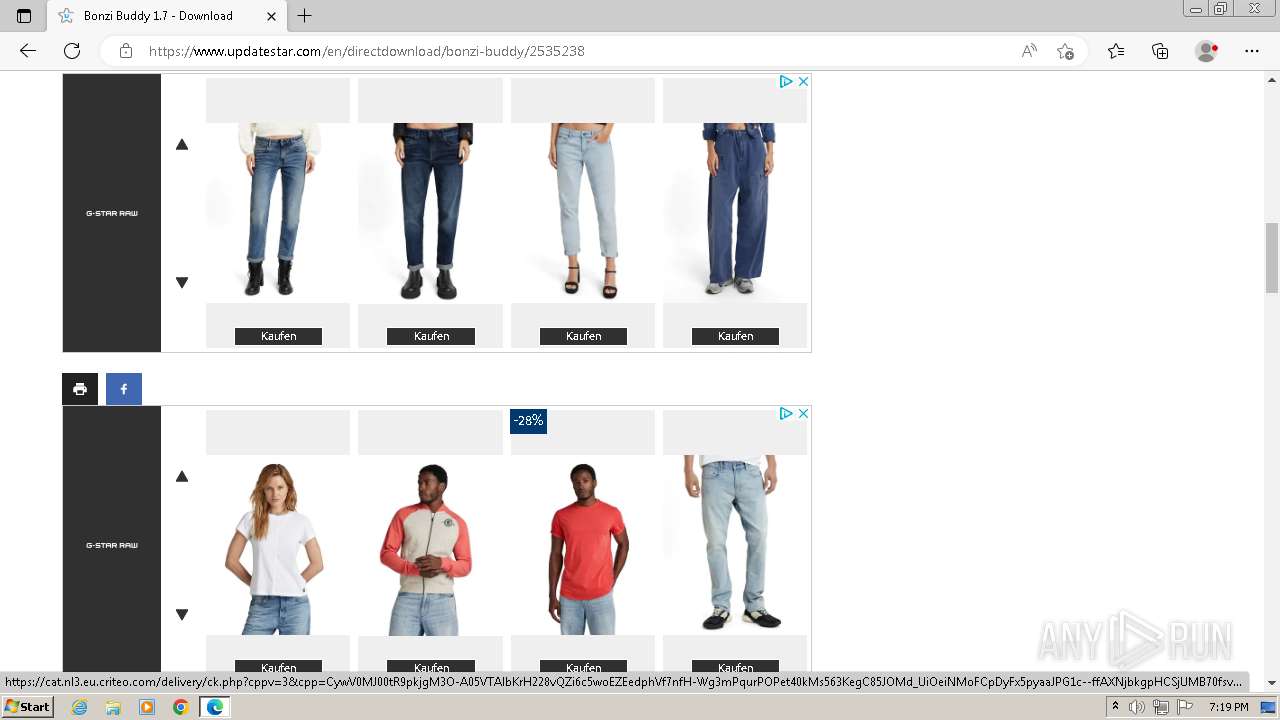1280x720 pixels.
Task: Refresh the current page
Action: [72, 51]
